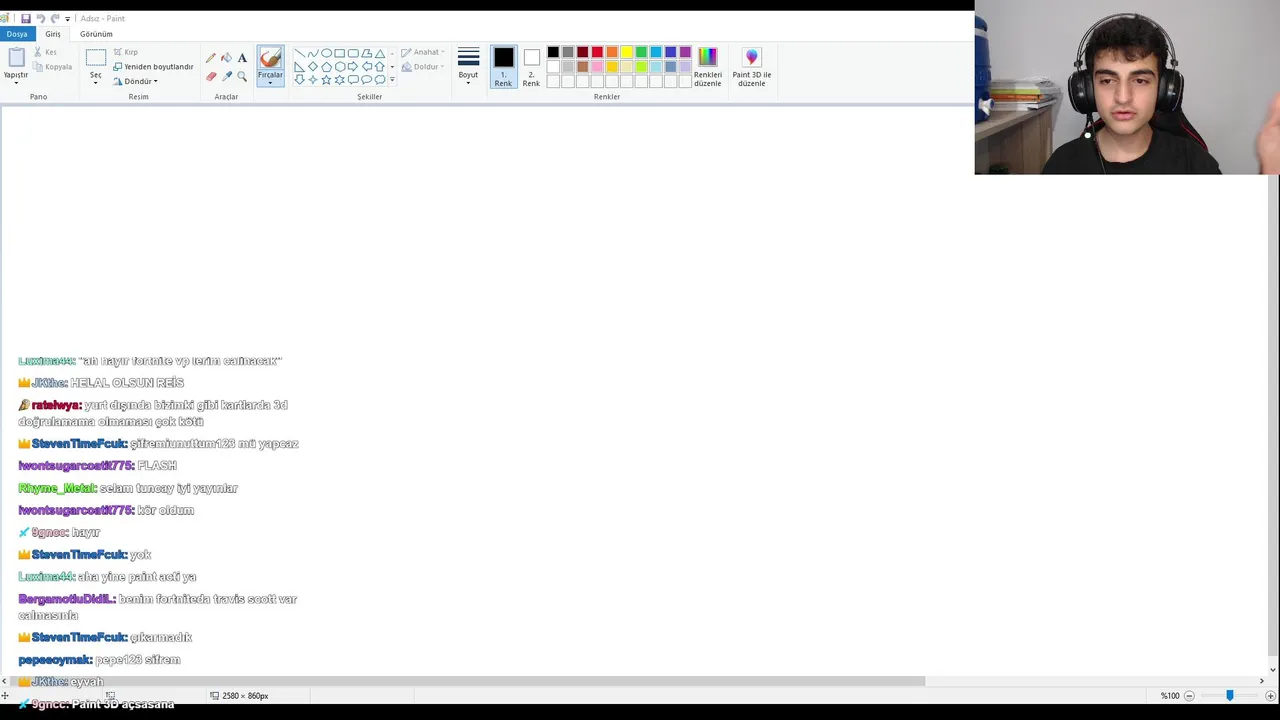Pick the rounded rectangular callout shape
1280x720 pixels.
[x=353, y=80]
